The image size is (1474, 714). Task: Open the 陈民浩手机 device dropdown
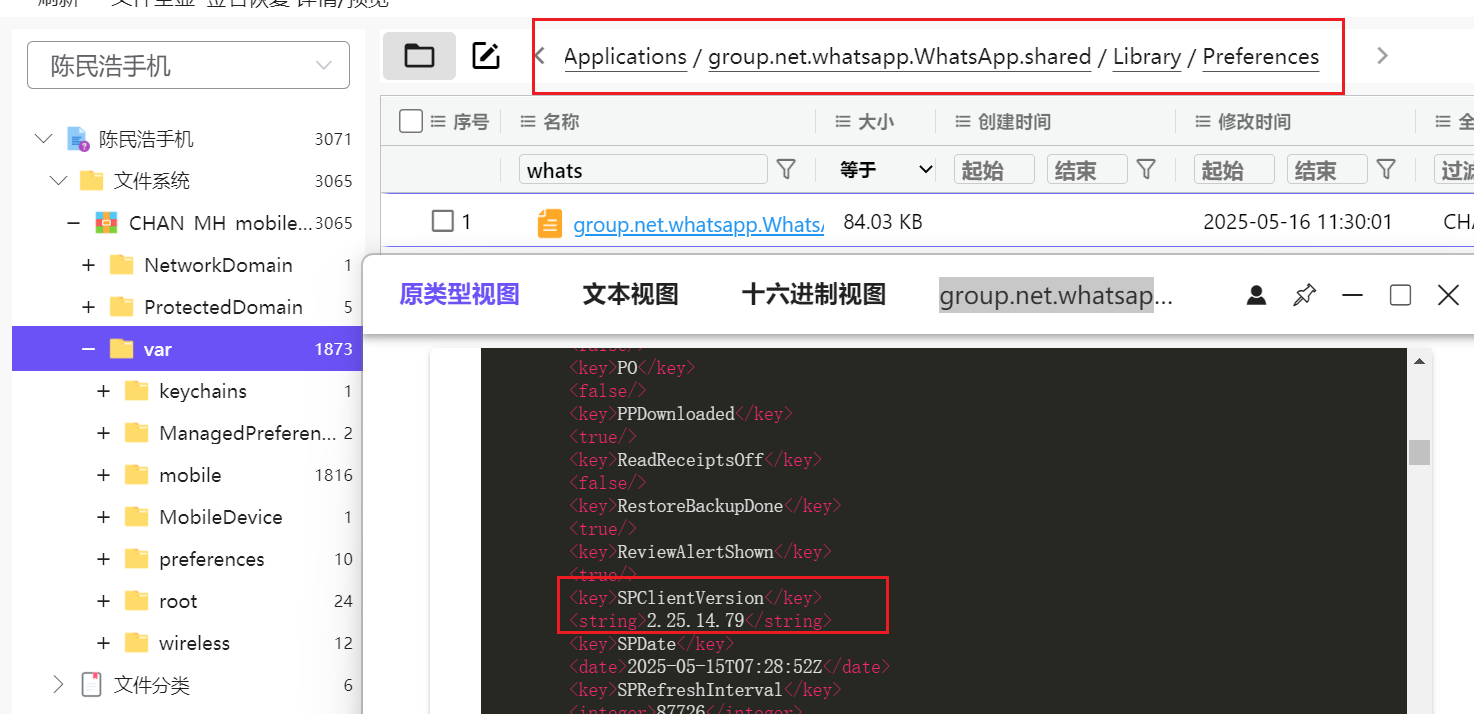188,66
